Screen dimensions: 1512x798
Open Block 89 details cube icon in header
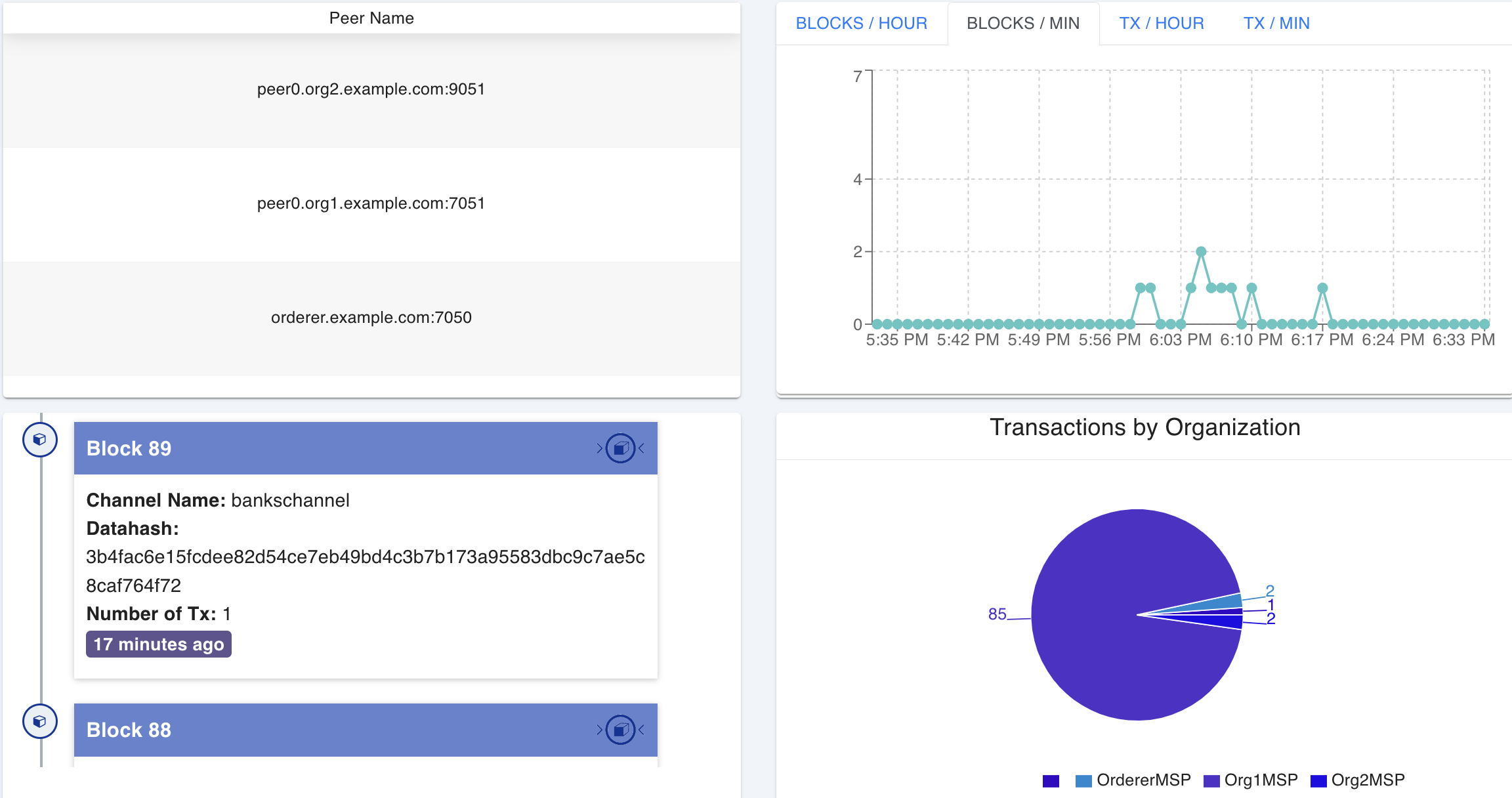[620, 448]
